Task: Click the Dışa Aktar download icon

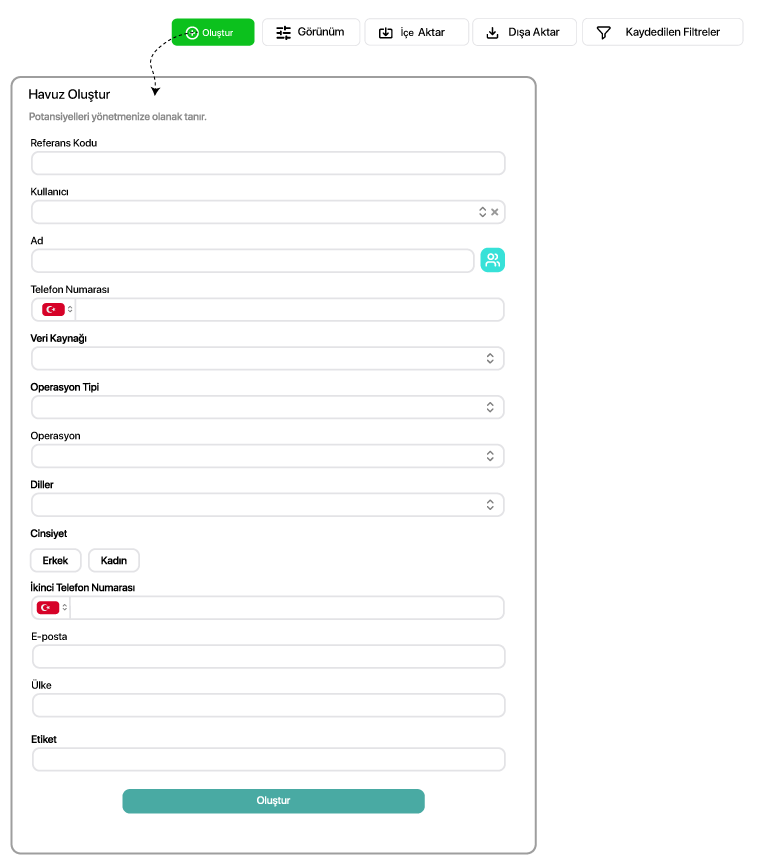Action: [x=492, y=33]
